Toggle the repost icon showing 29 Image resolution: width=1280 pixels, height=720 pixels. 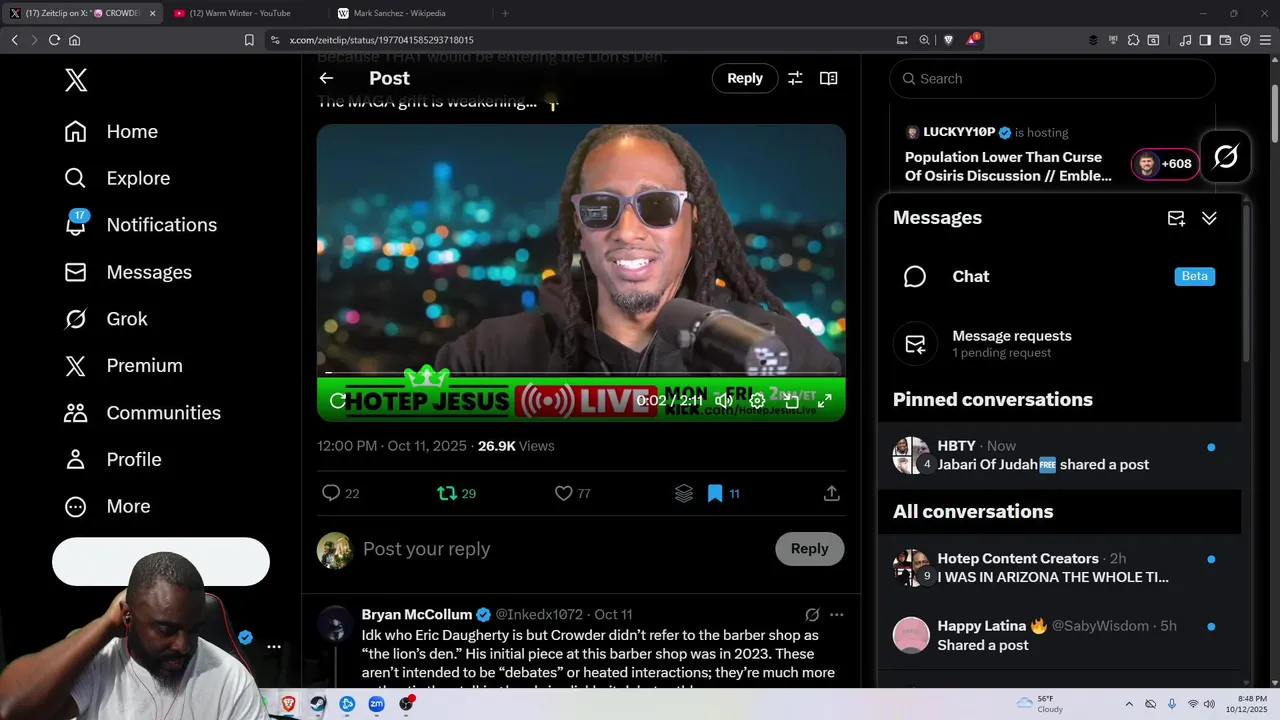click(x=457, y=493)
